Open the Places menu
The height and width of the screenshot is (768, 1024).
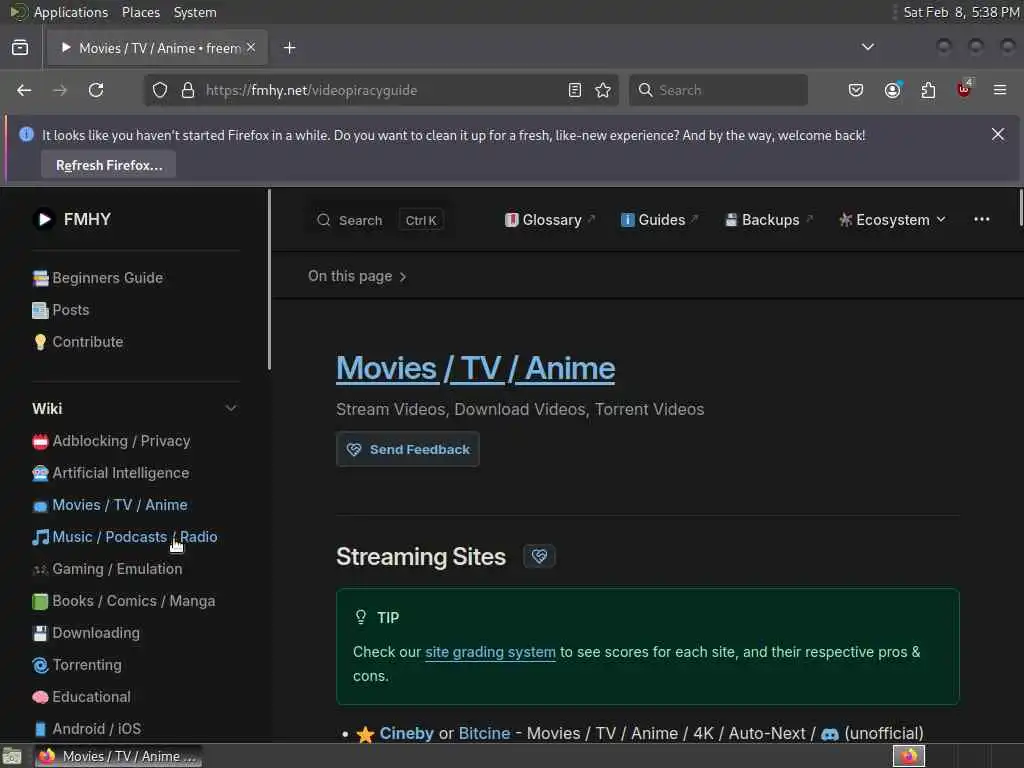[x=141, y=12]
